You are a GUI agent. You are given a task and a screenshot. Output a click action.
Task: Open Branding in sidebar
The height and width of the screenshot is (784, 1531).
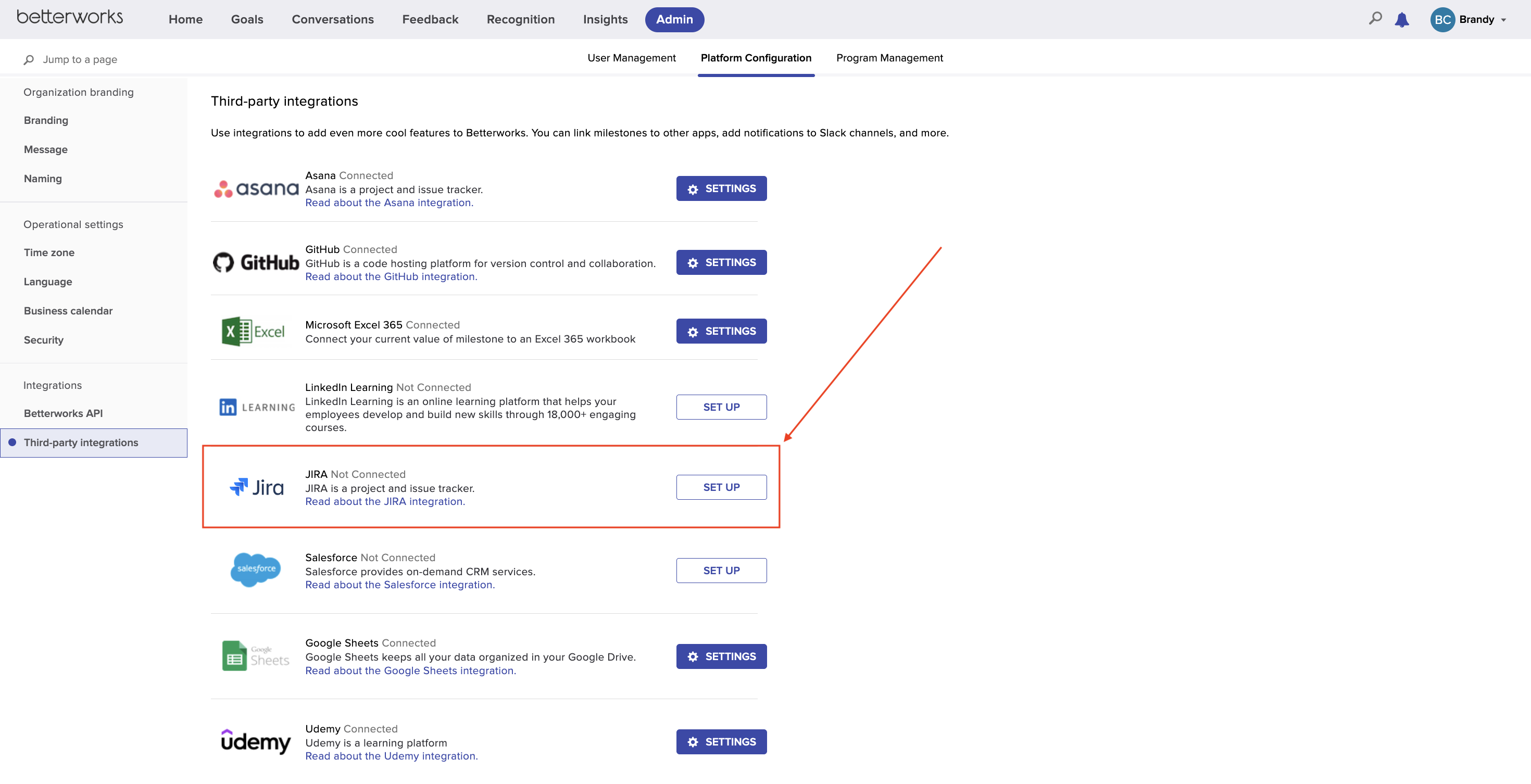tap(46, 121)
